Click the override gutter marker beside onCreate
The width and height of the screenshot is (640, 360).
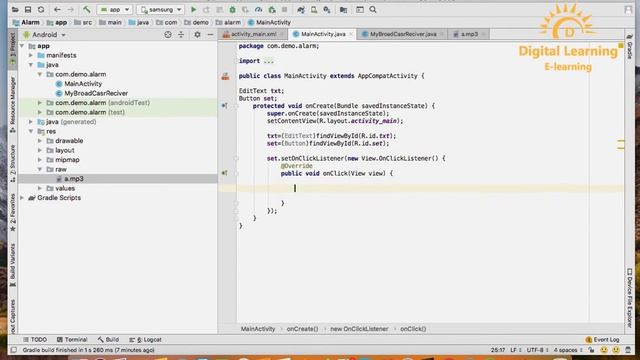pos(224,106)
